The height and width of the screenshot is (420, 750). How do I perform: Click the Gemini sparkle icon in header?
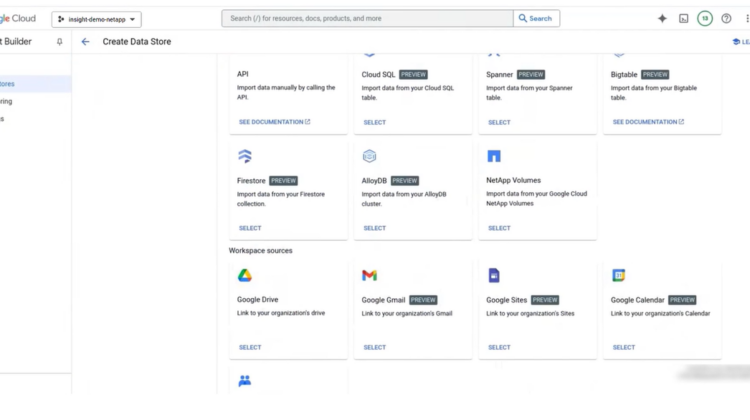pyautogui.click(x=662, y=18)
